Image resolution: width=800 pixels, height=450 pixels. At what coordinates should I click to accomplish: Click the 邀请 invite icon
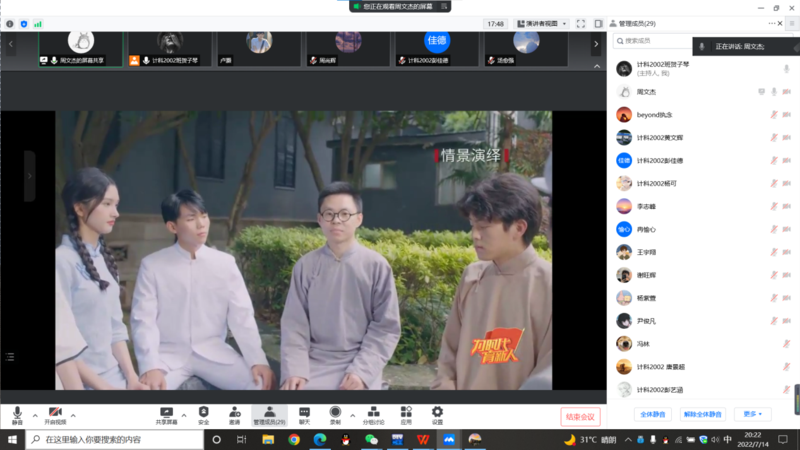click(x=235, y=415)
